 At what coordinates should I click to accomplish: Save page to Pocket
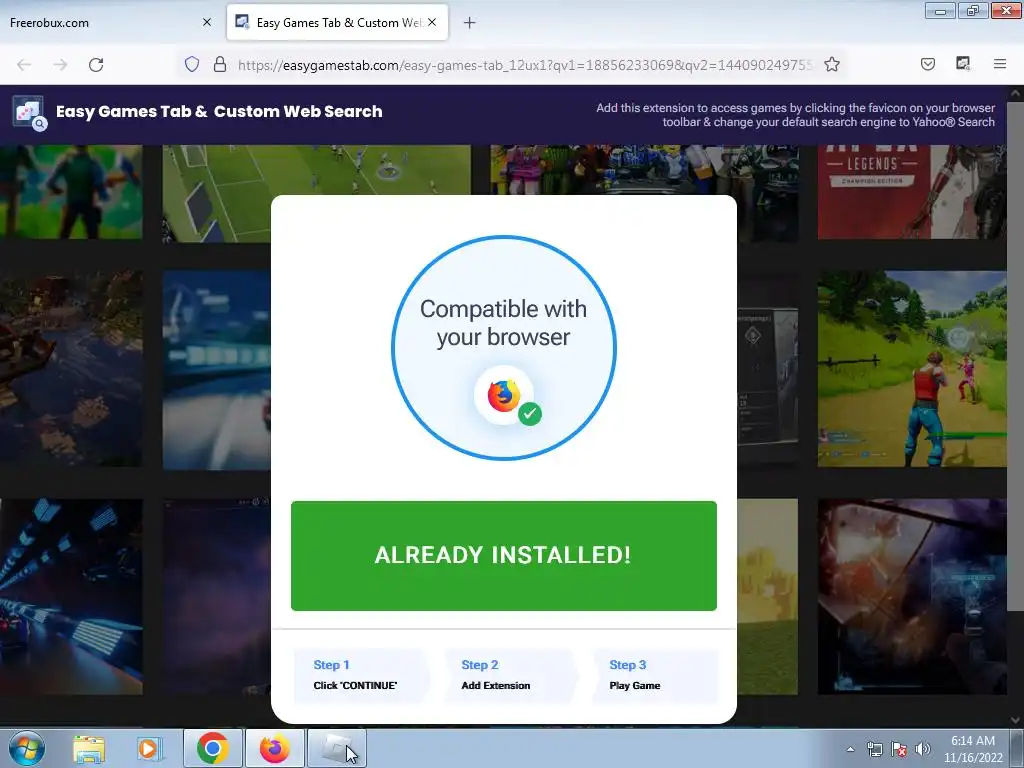tap(927, 64)
